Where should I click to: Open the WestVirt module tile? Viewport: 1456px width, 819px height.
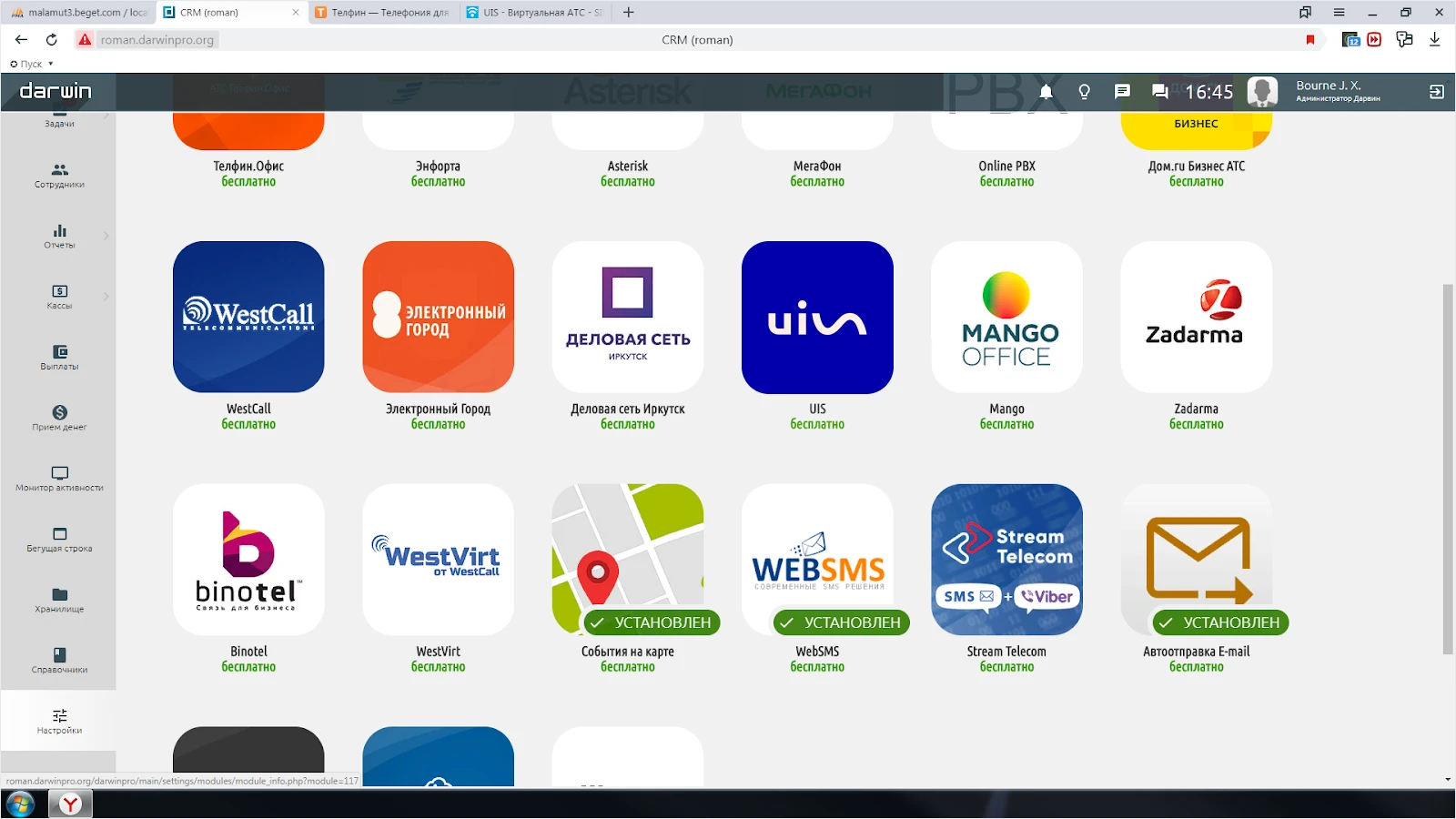(438, 560)
